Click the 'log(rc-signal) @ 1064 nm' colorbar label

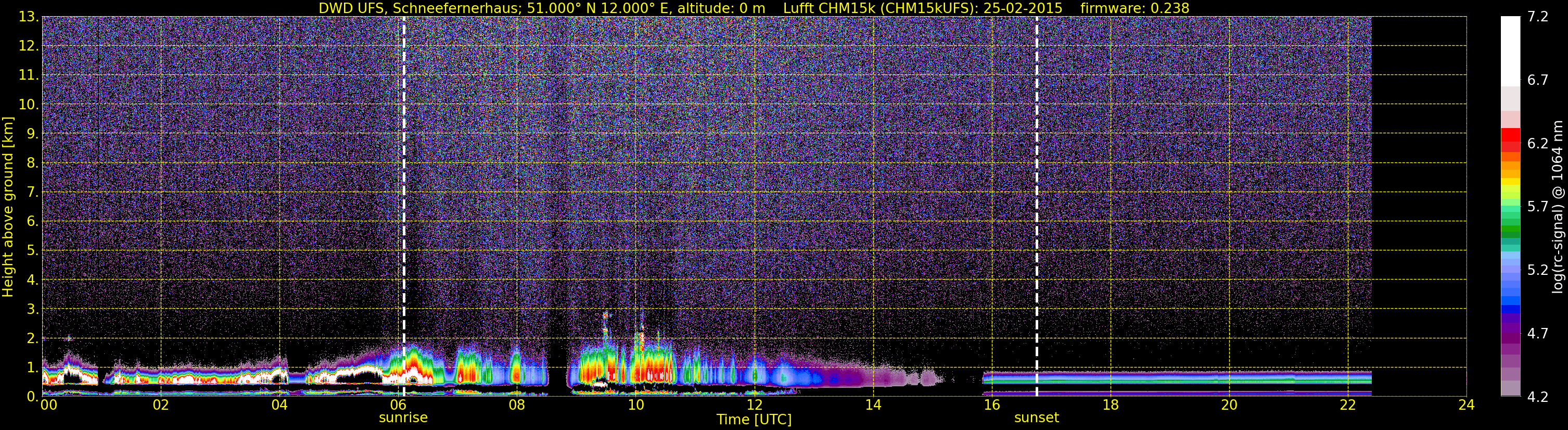click(x=1558, y=207)
